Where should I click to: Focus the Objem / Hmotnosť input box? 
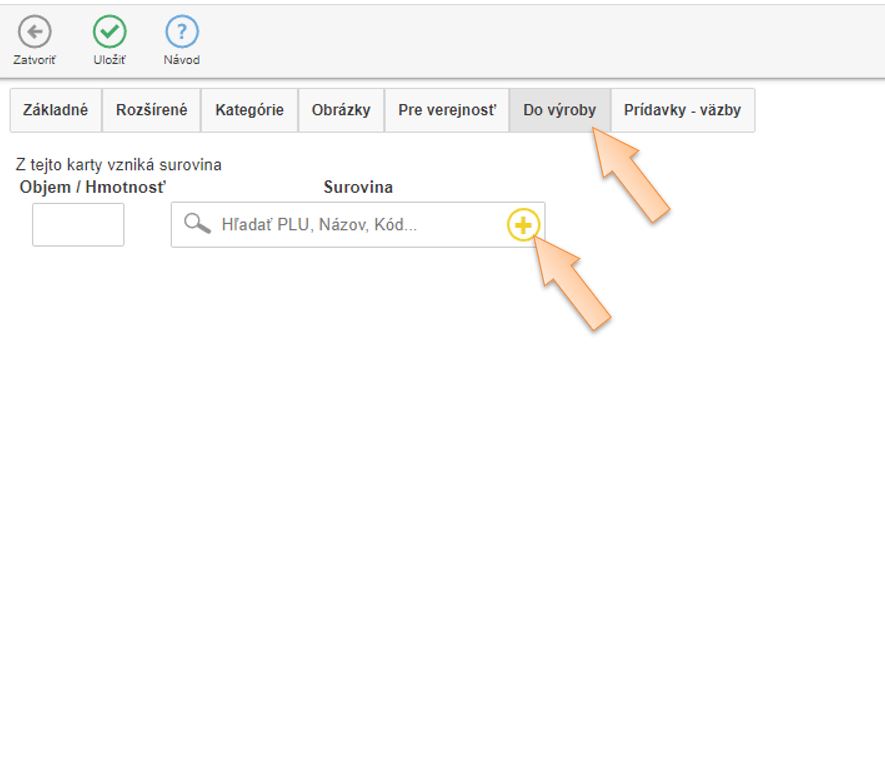pyautogui.click(x=78, y=225)
